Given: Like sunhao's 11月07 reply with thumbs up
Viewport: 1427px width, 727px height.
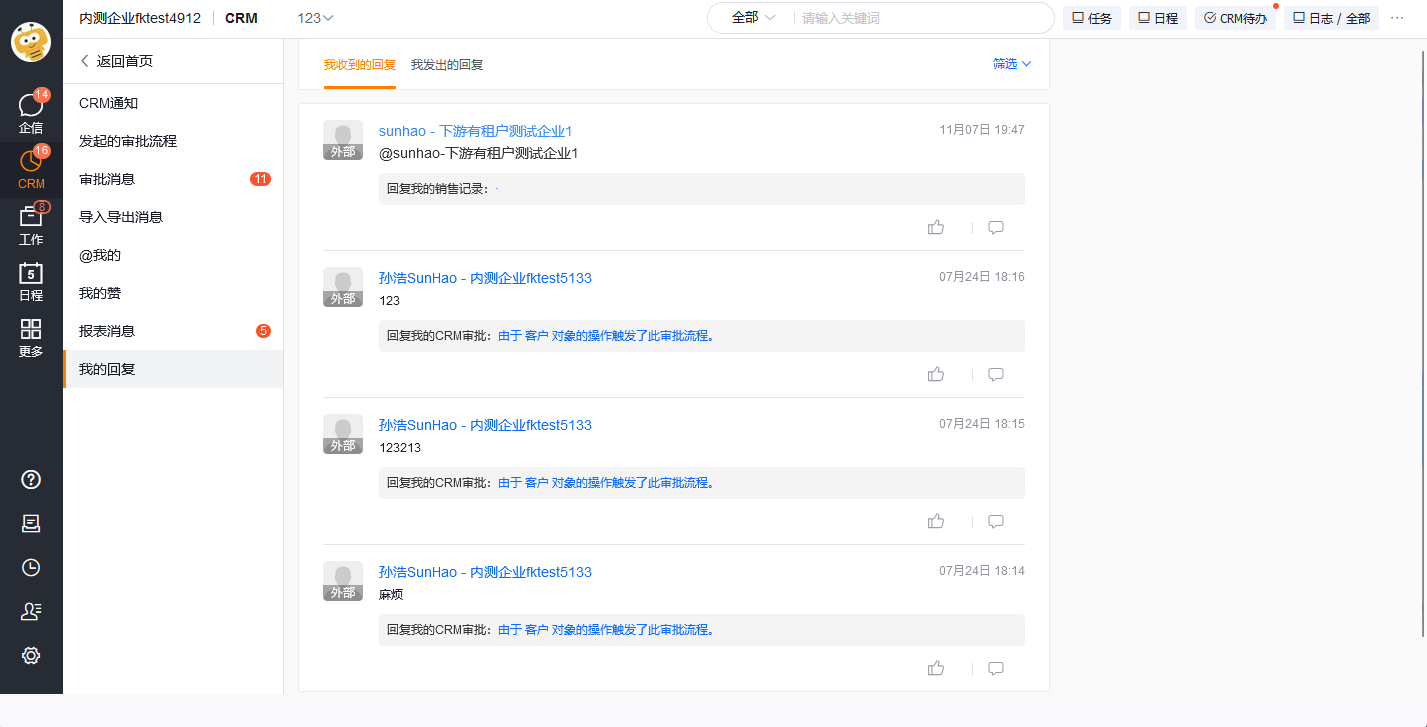Looking at the screenshot, I should coord(936,227).
